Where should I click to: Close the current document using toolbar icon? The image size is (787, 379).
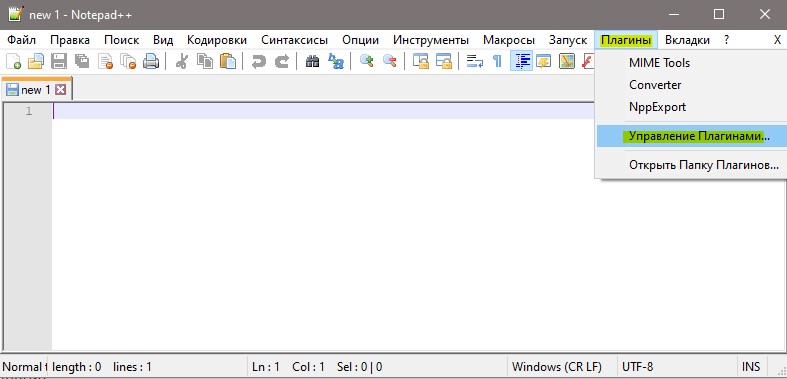105,61
